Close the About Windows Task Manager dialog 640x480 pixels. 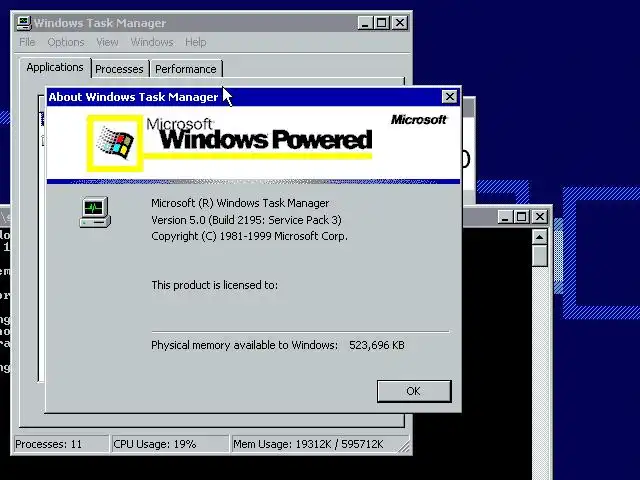tap(449, 97)
